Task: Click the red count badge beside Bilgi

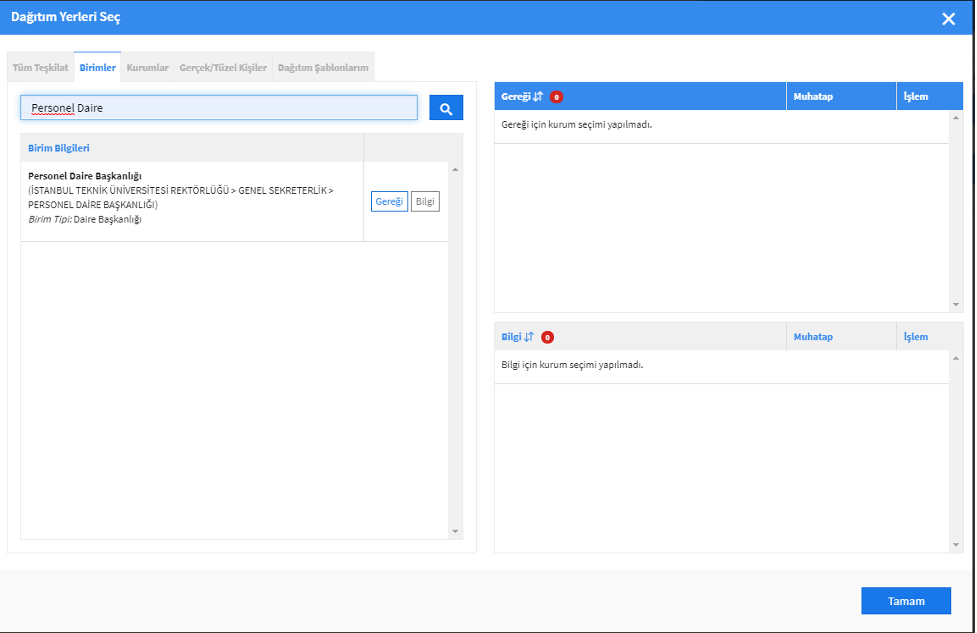Action: coord(547,337)
